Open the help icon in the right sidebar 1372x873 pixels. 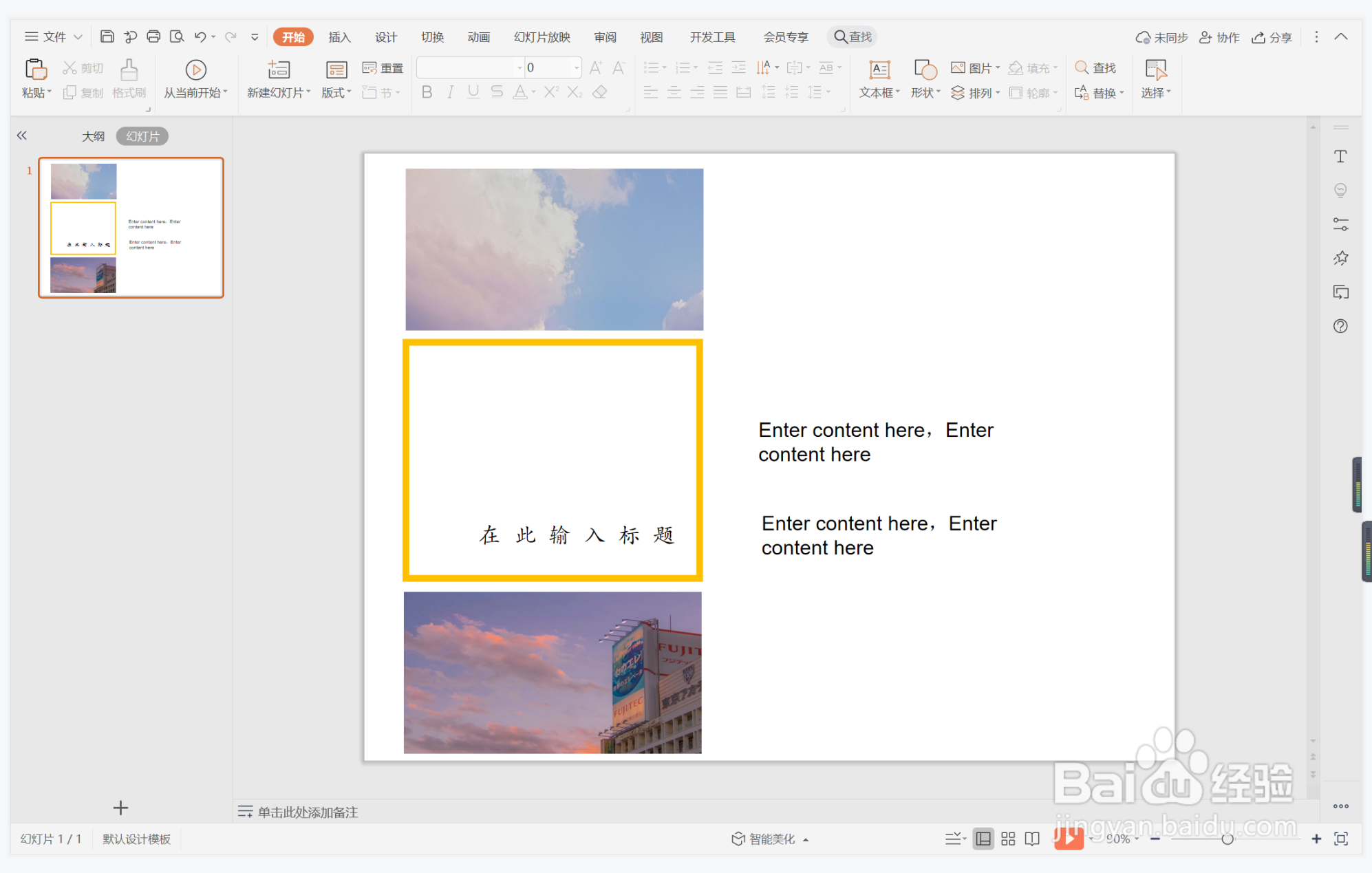[1340, 326]
